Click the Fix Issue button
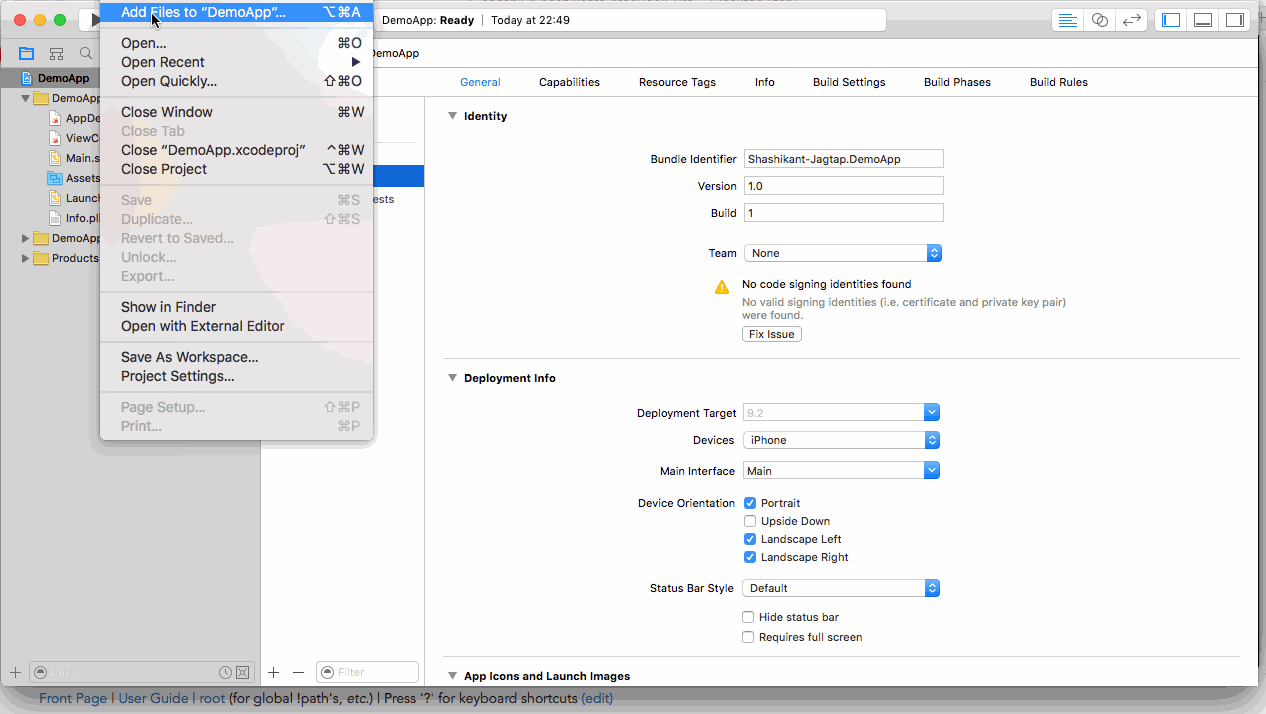The height and width of the screenshot is (714, 1266). 772,334
